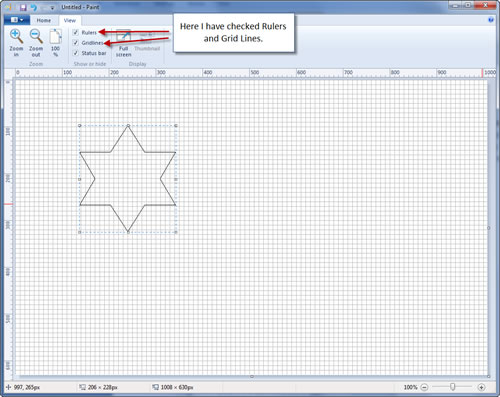Click the star selection's left-middle handle
500x397 pixels.
pyautogui.click(x=80, y=179)
